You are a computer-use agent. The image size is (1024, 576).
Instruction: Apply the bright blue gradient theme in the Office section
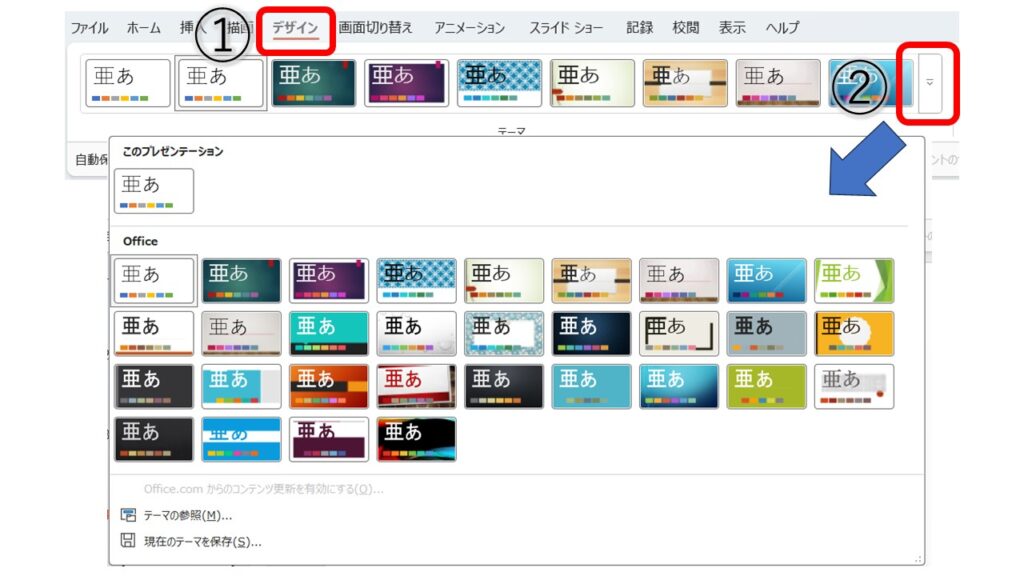(x=766, y=281)
